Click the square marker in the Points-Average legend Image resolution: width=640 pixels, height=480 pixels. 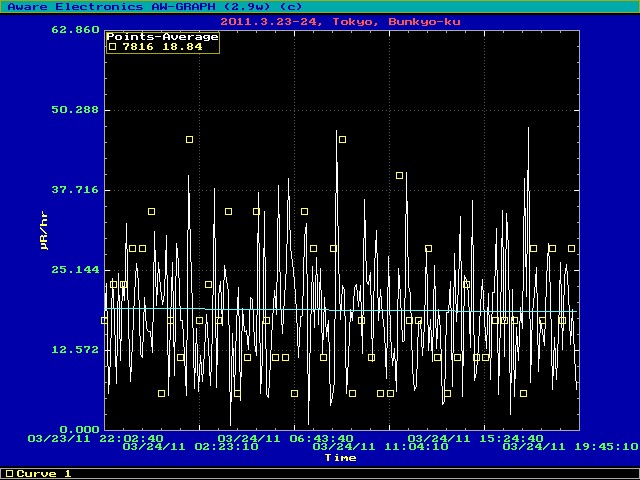pyautogui.click(x=112, y=46)
